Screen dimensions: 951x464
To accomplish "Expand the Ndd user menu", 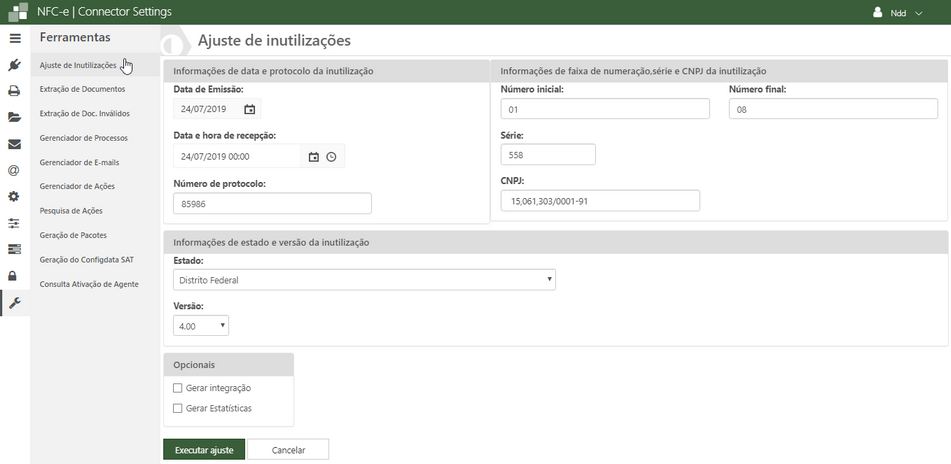I will coord(898,13).
